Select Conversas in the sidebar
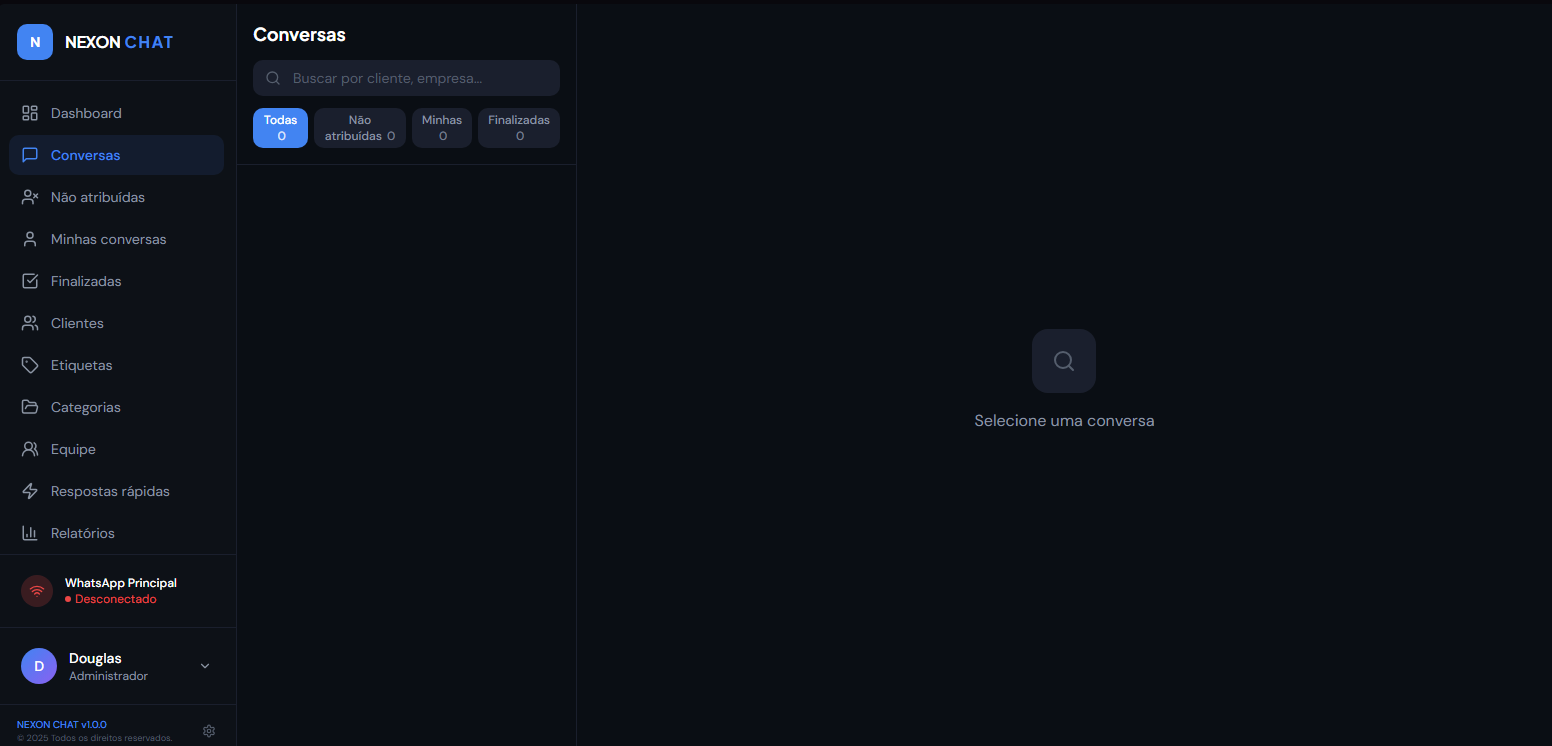The image size is (1552, 746). (x=116, y=155)
